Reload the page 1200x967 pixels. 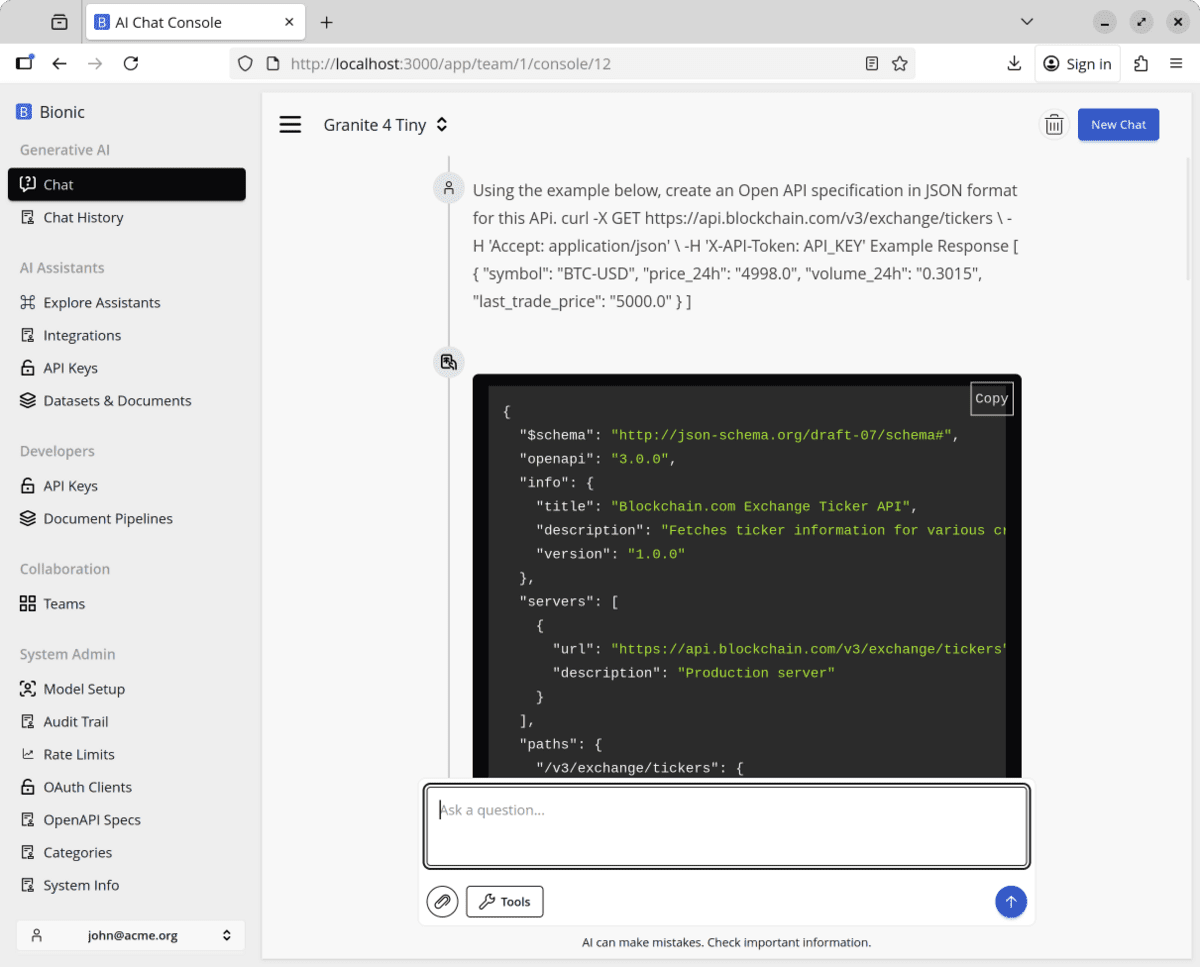tap(131, 64)
